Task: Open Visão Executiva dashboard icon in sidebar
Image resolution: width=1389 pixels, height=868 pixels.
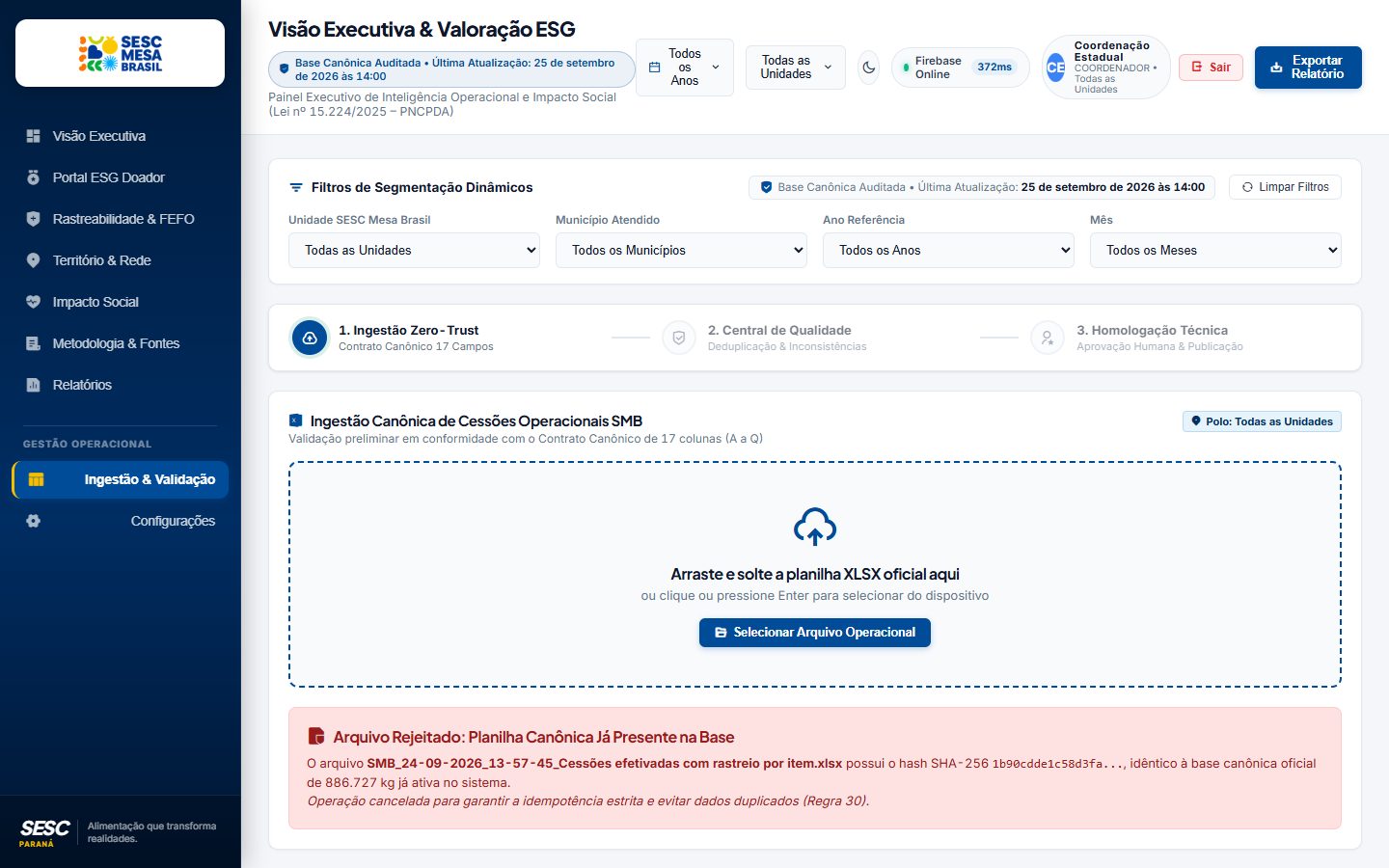Action: click(x=34, y=136)
